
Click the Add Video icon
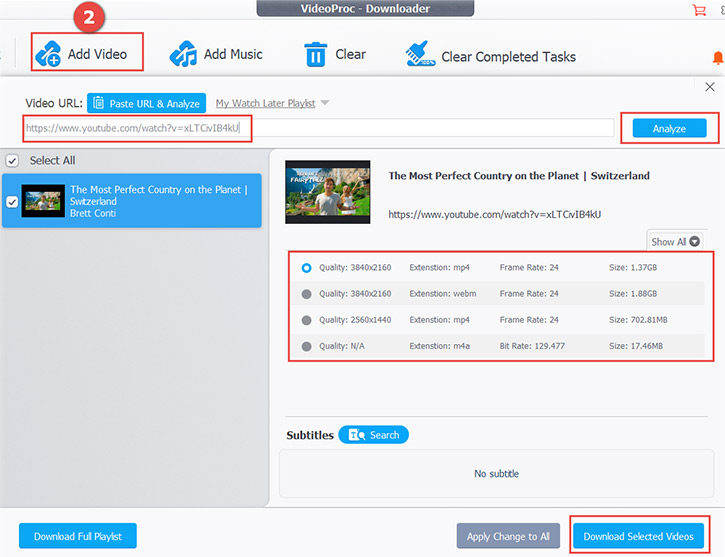(x=49, y=54)
